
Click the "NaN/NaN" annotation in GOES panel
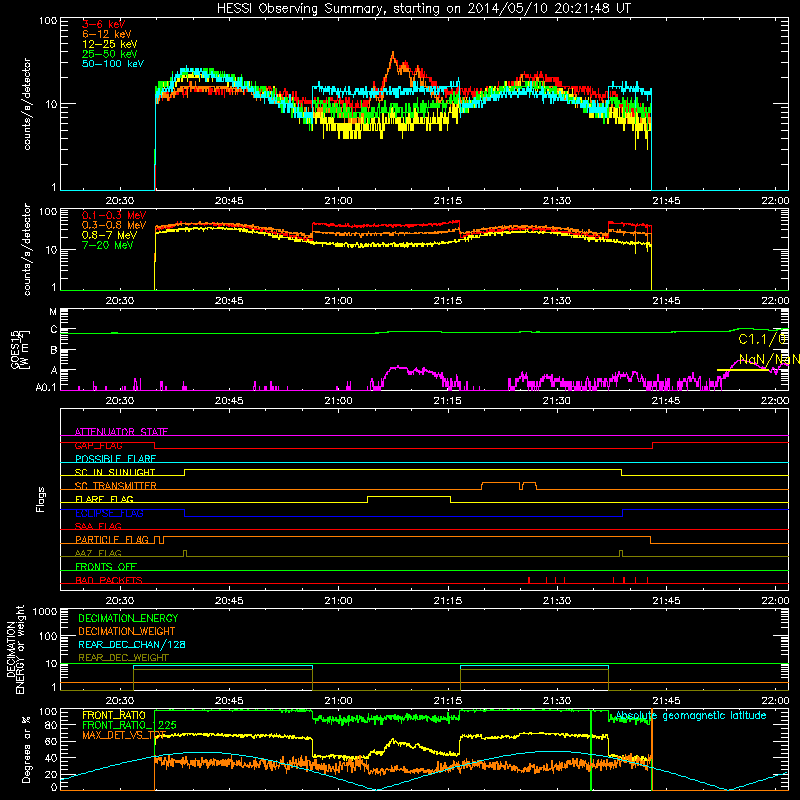(769, 359)
